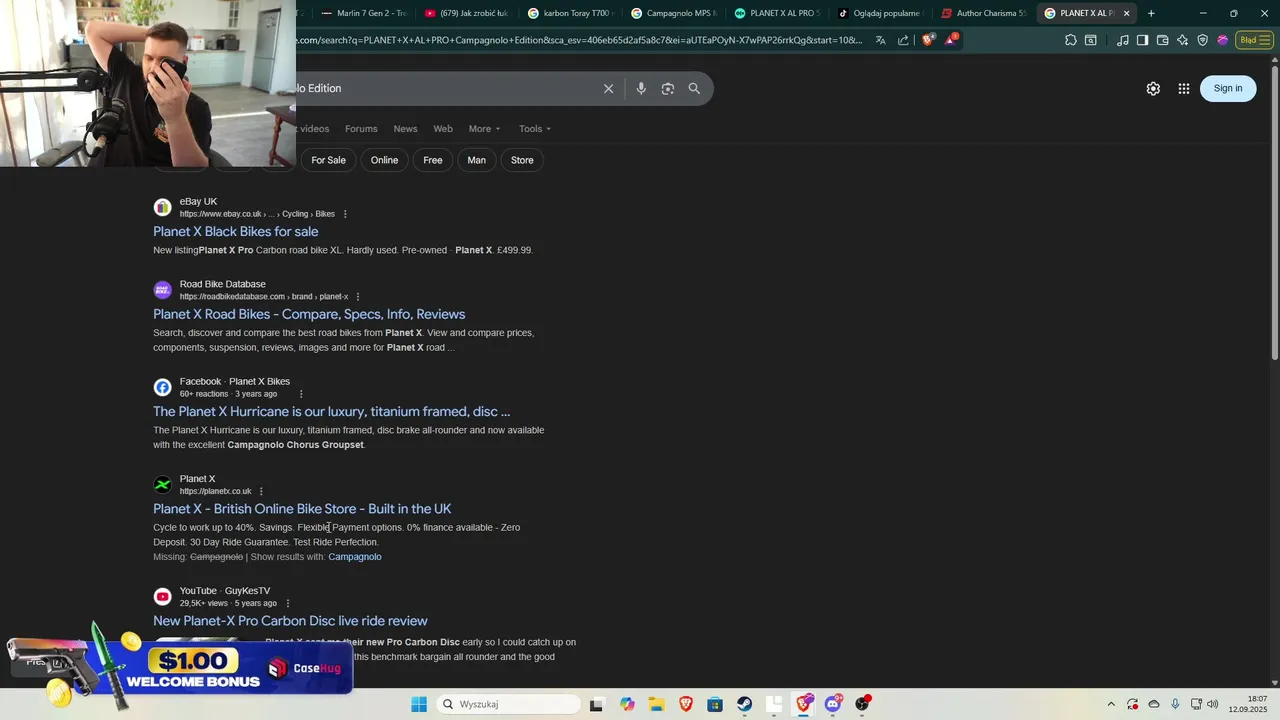
Task: Switch to Marlin 7 Gen 2 browser tab
Action: coord(364,13)
